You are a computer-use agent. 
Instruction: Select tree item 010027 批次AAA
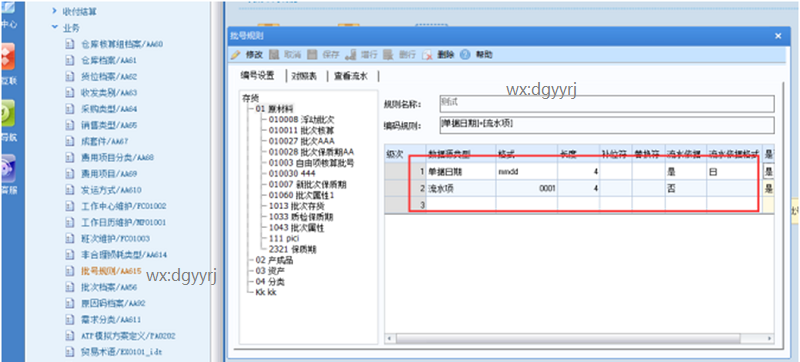pyautogui.click(x=301, y=141)
